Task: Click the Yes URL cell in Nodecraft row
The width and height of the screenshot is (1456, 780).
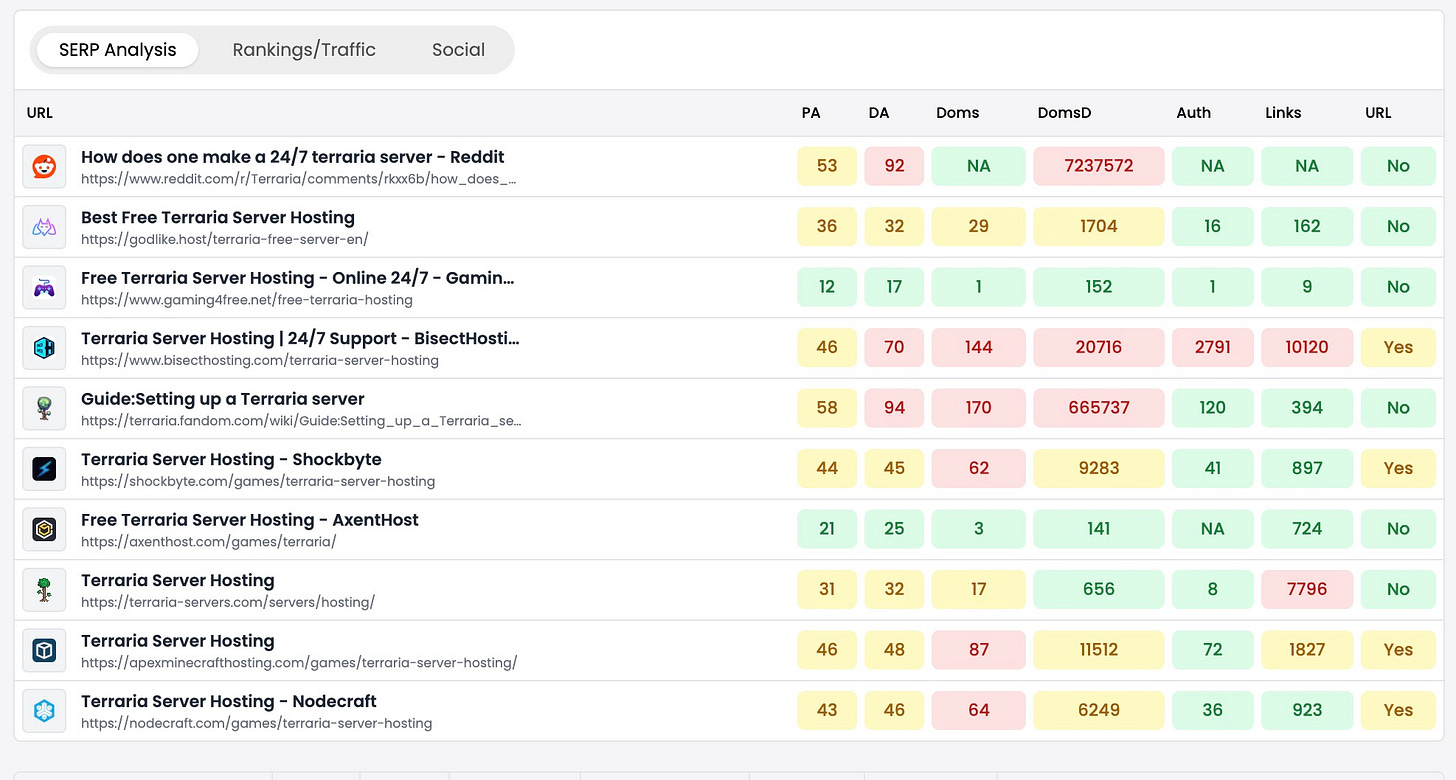Action: pos(1398,711)
